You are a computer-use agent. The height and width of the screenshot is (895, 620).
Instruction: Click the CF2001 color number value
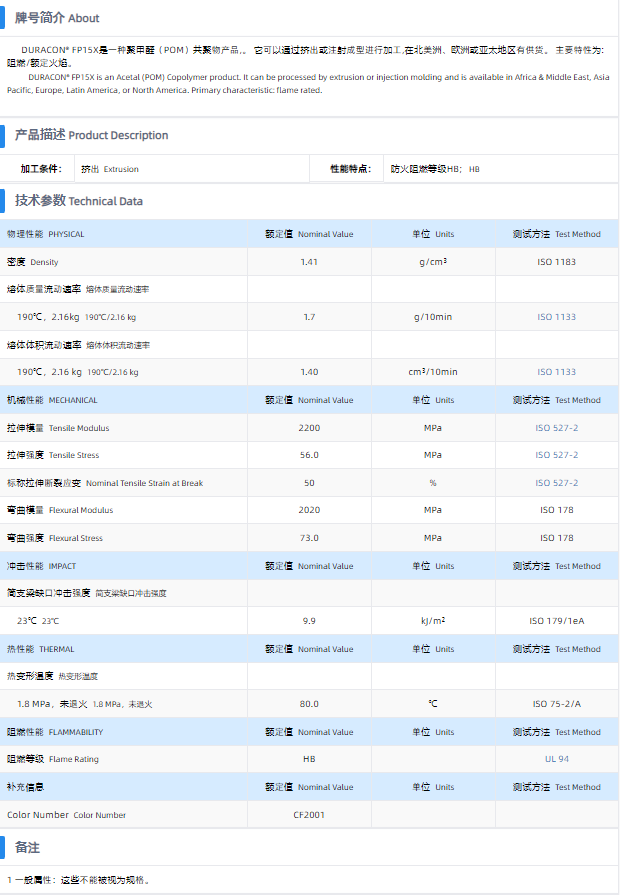(x=309, y=815)
